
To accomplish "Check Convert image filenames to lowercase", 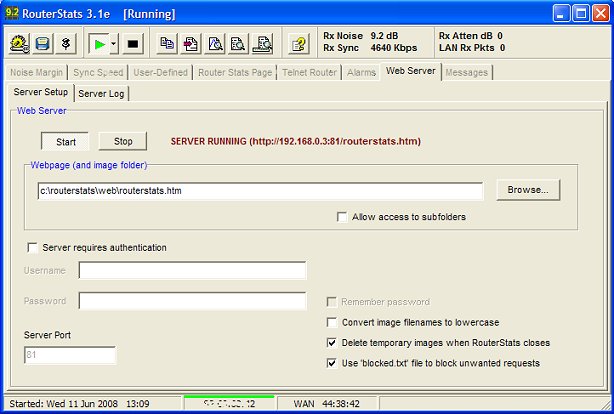I will [333, 322].
